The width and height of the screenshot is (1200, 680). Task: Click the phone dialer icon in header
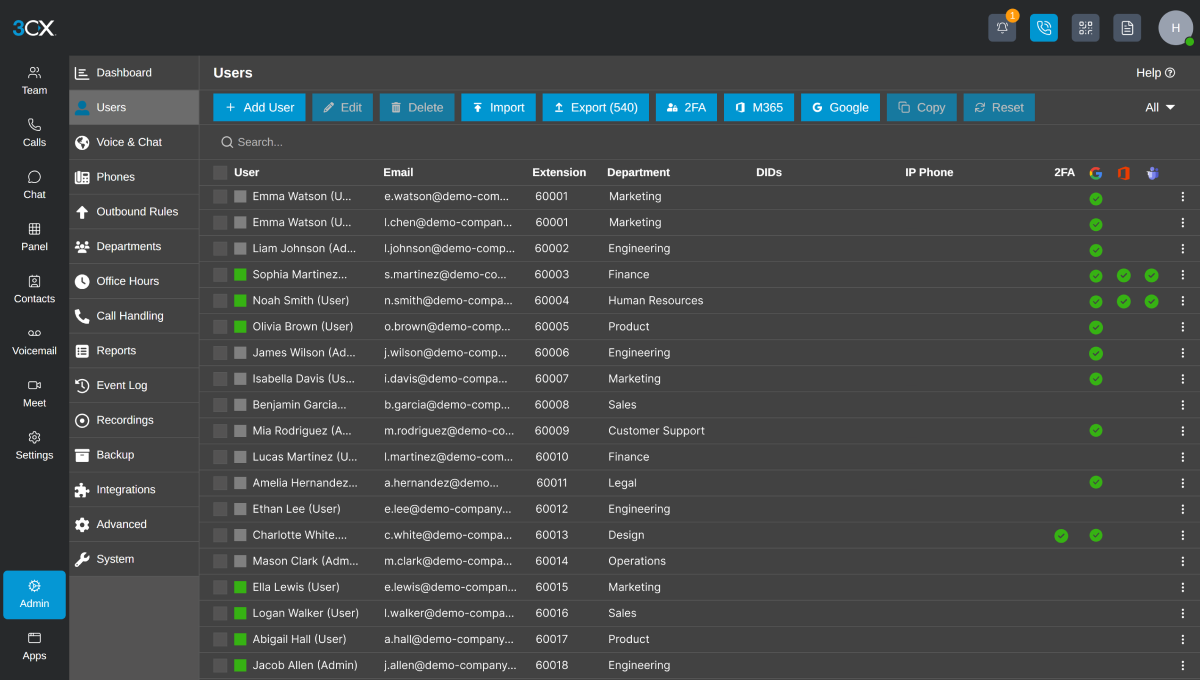coord(1044,28)
